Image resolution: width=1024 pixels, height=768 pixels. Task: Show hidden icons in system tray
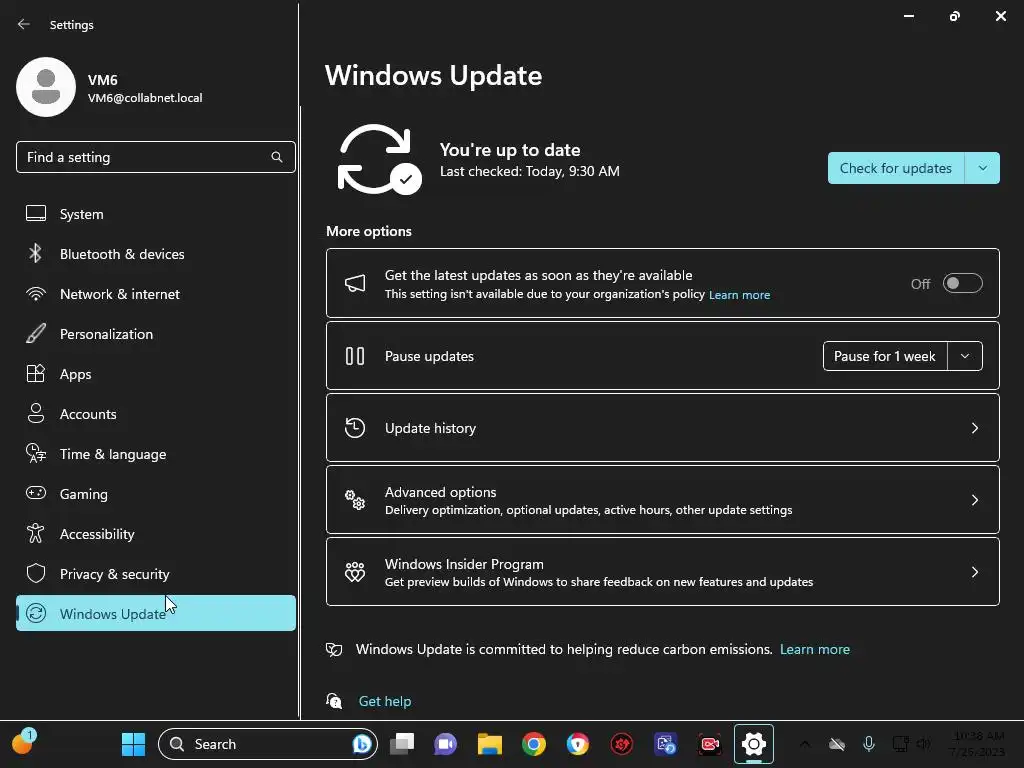(x=805, y=744)
